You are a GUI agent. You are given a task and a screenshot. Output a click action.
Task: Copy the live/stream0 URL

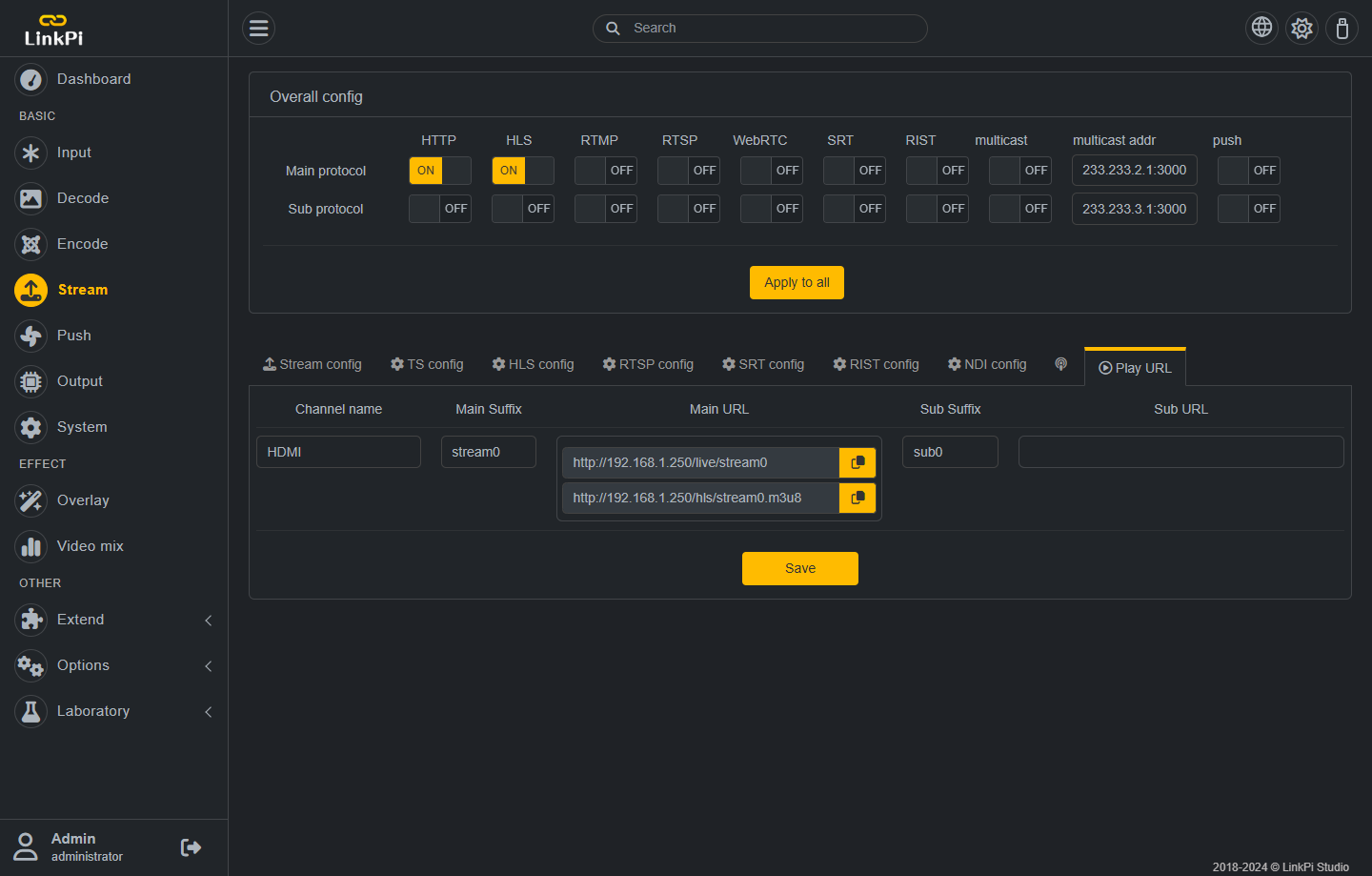[857, 462]
